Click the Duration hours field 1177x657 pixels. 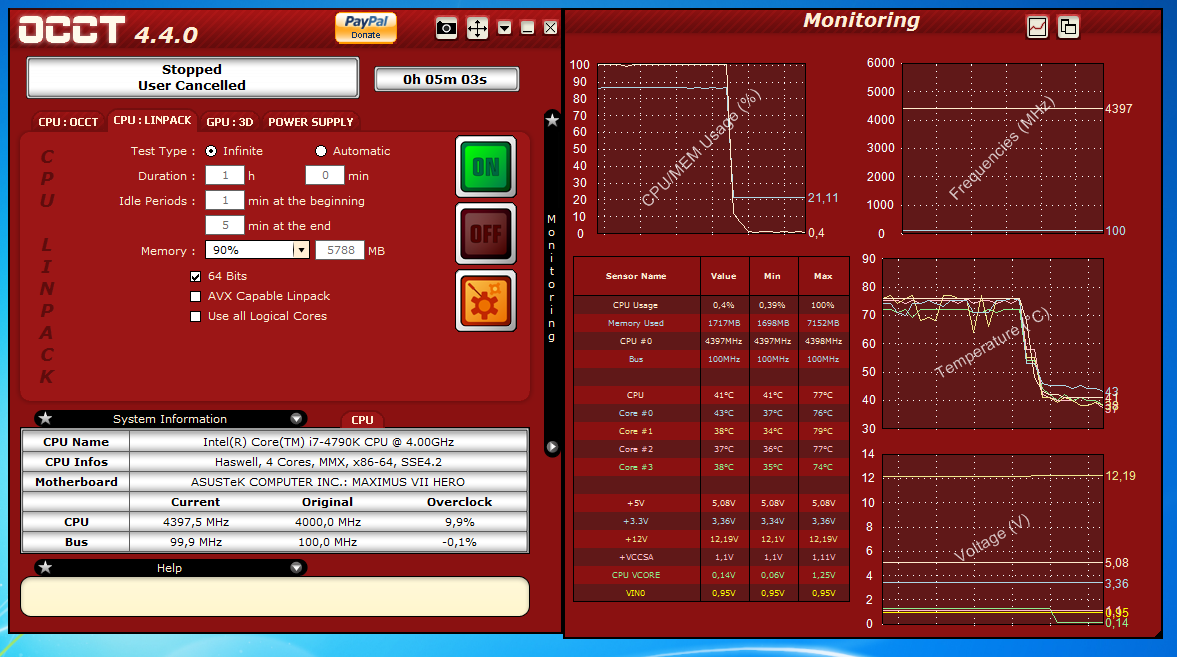click(x=224, y=176)
